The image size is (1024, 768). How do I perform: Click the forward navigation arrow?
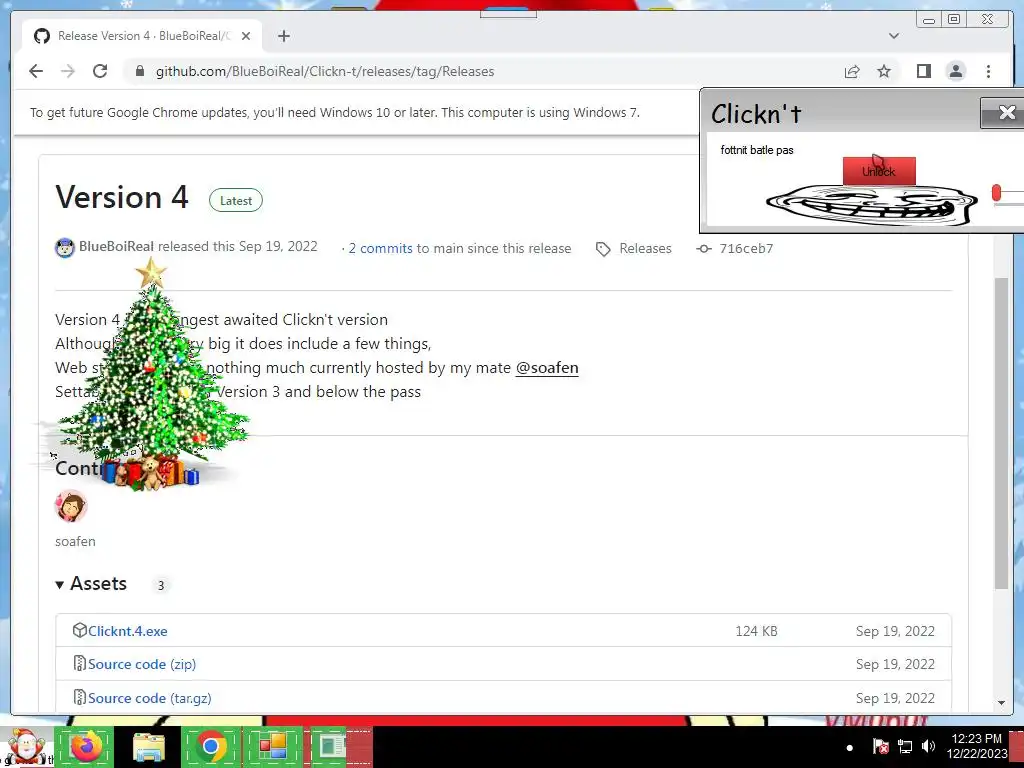pyautogui.click(x=68, y=71)
